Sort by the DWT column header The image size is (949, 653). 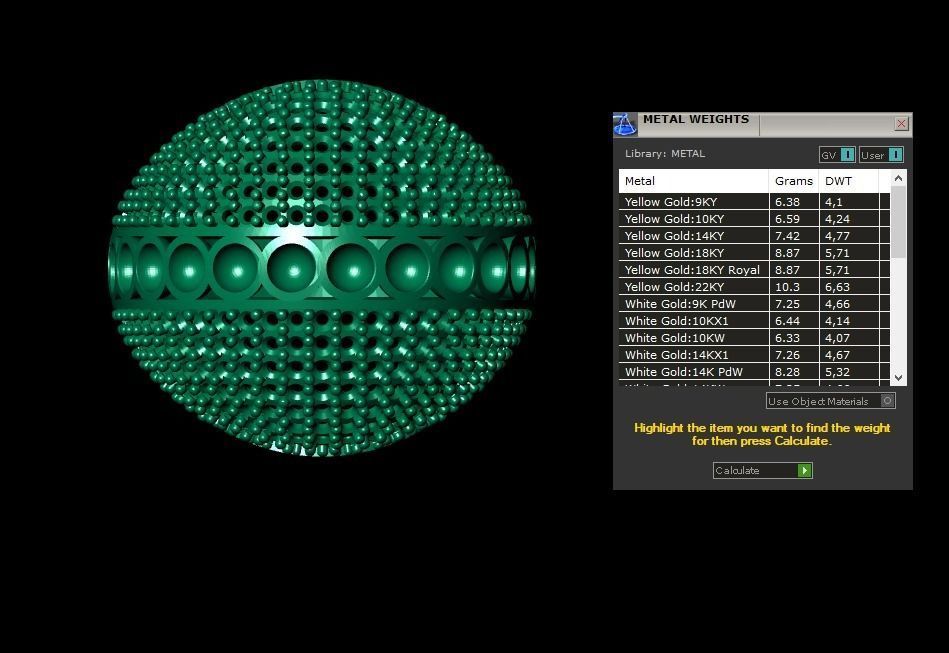(x=849, y=181)
